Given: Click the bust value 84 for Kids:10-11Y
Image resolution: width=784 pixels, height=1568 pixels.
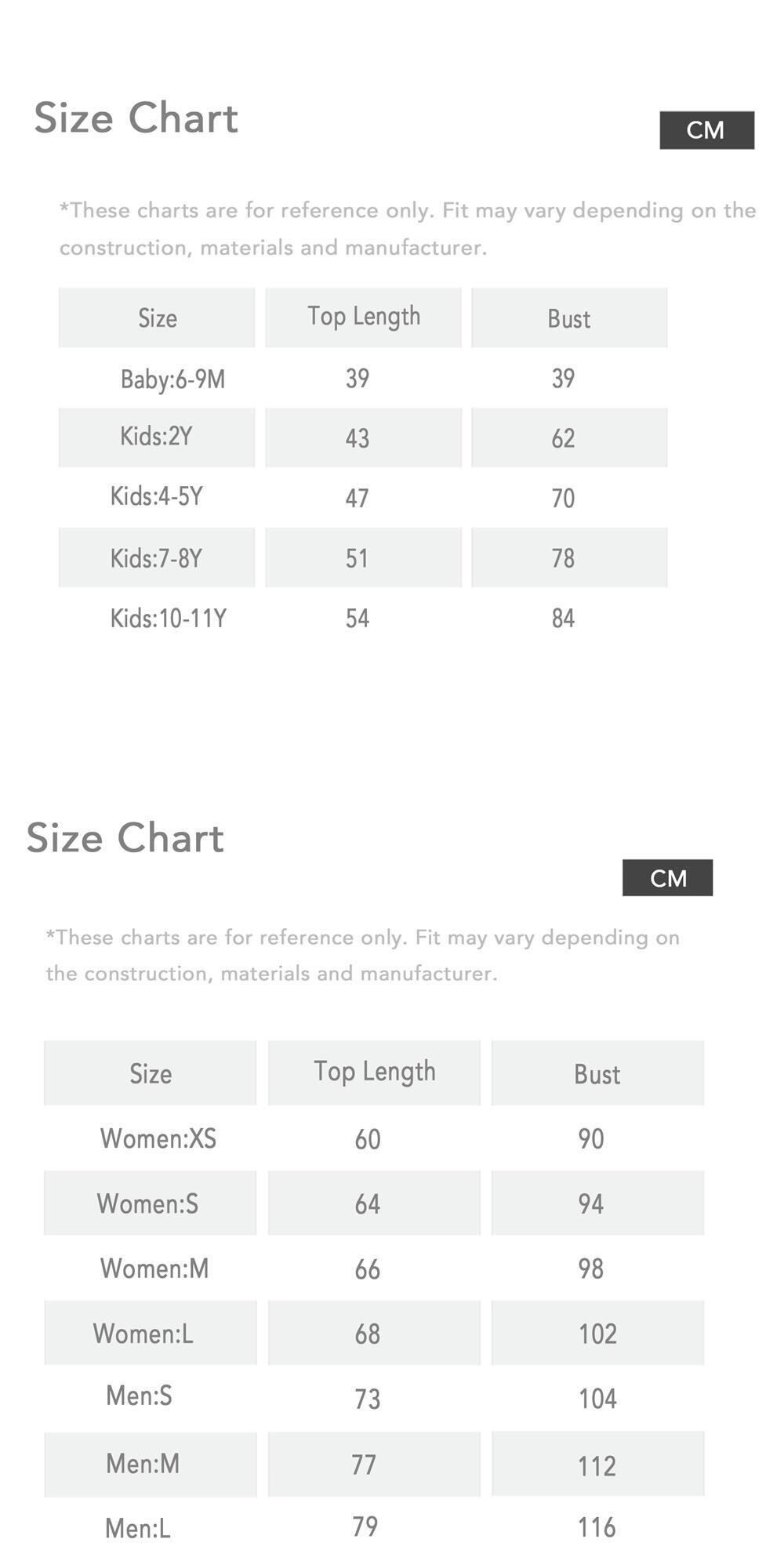Looking at the screenshot, I should tap(563, 619).
